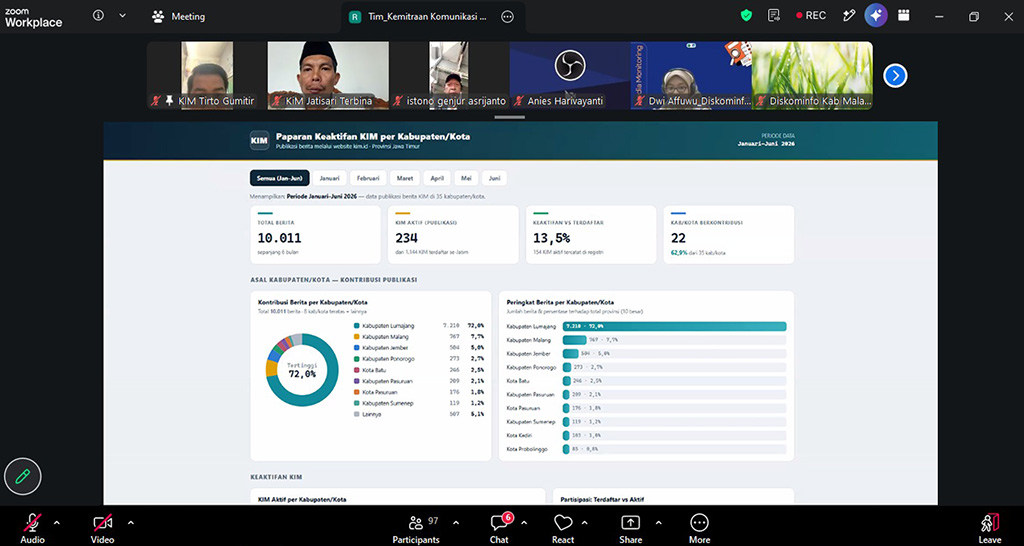Expand the Participants options caret

tap(456, 522)
